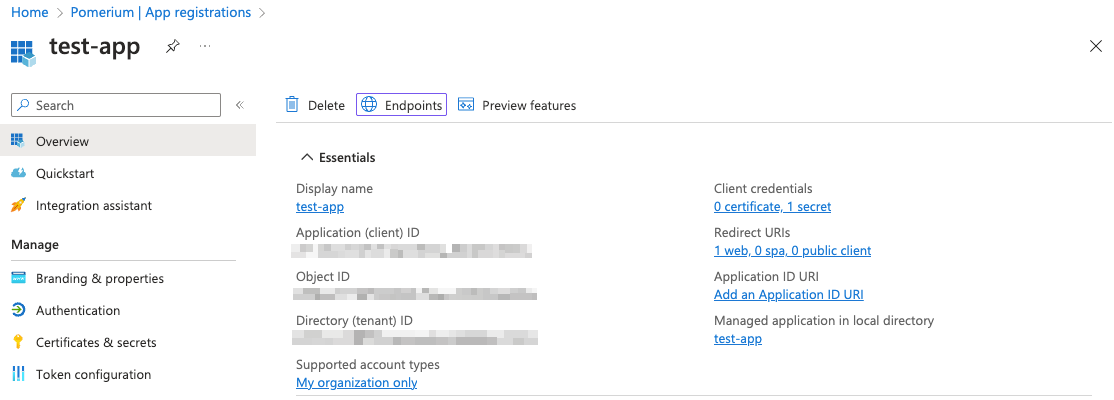Open '1 web, 0 spa, 0 public client'
Viewport: 1114px width, 400px height.
(792, 251)
